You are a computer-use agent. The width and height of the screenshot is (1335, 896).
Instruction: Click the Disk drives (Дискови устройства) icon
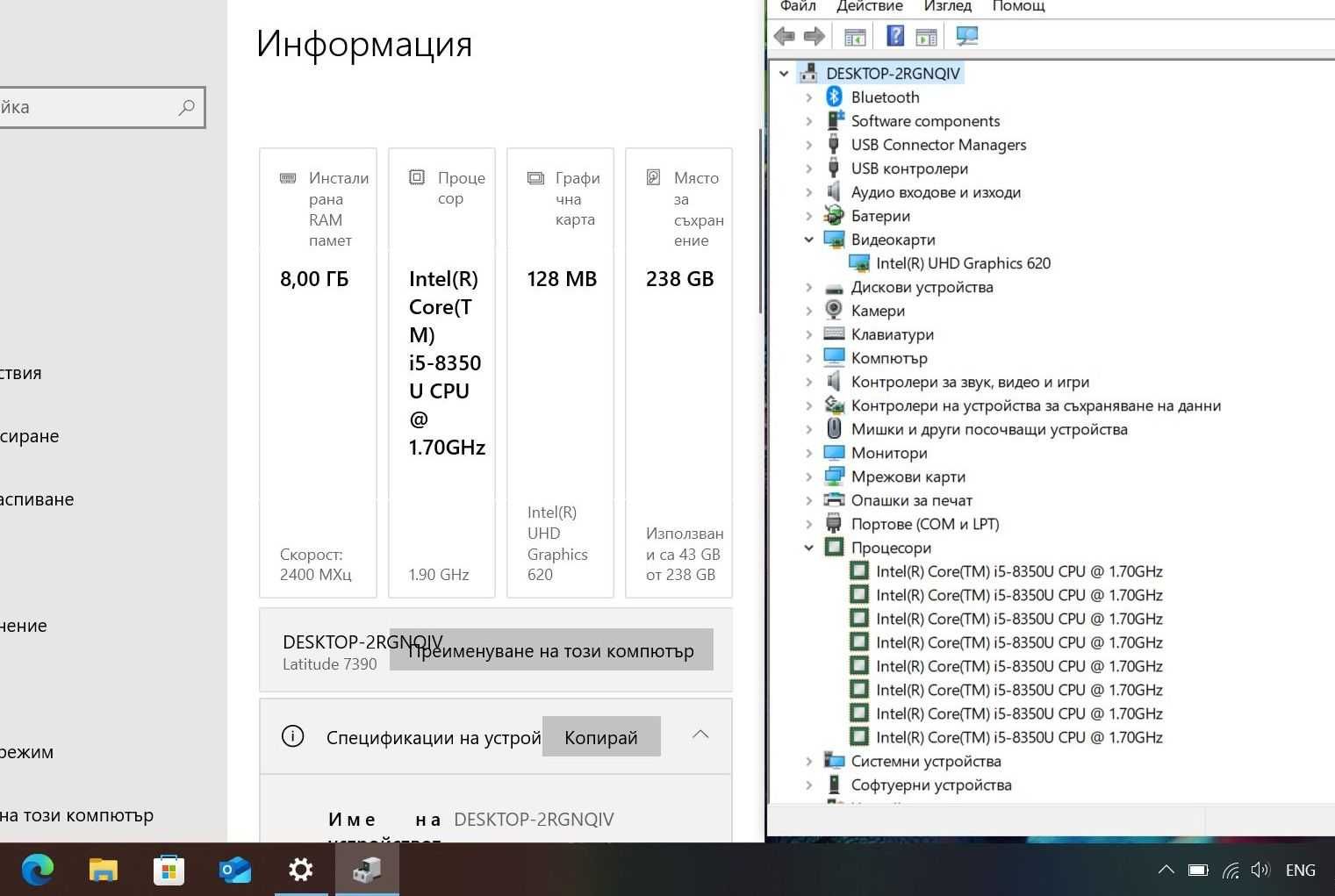pyautogui.click(x=834, y=287)
